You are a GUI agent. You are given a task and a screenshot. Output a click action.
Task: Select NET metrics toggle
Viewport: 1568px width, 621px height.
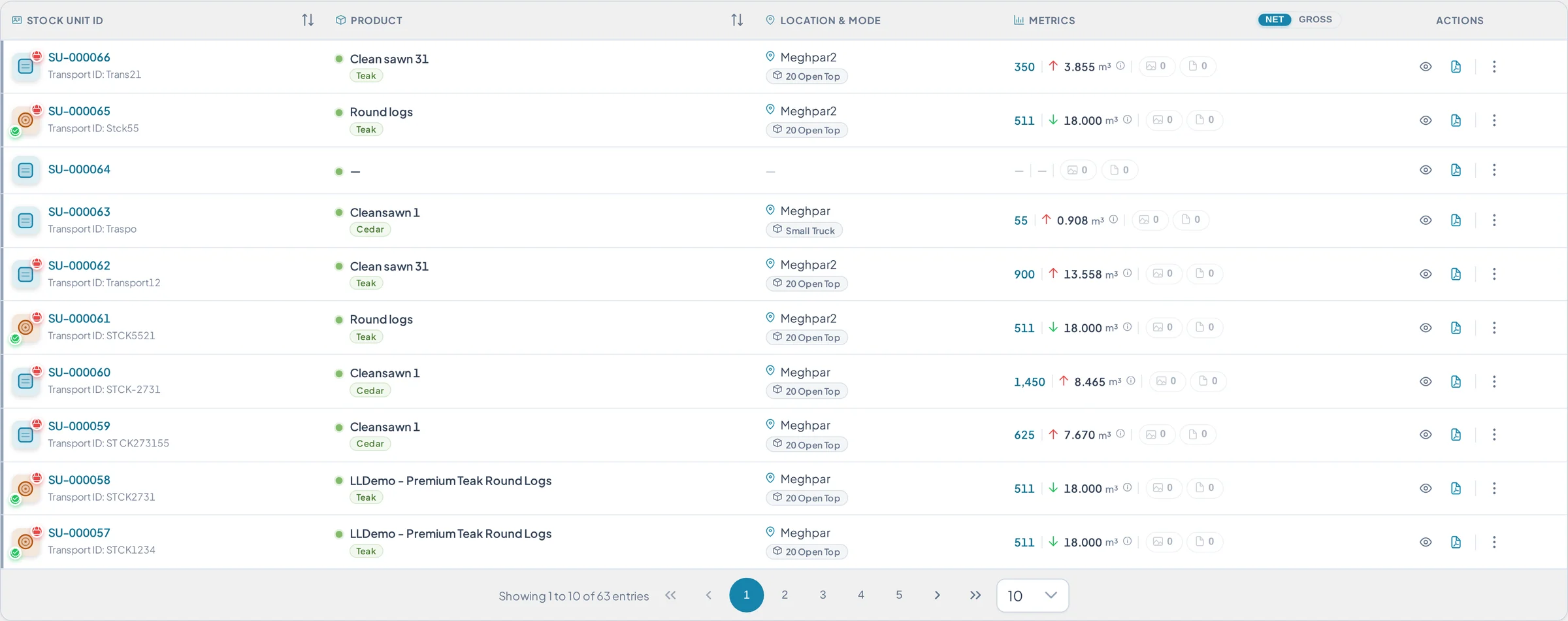(1274, 20)
